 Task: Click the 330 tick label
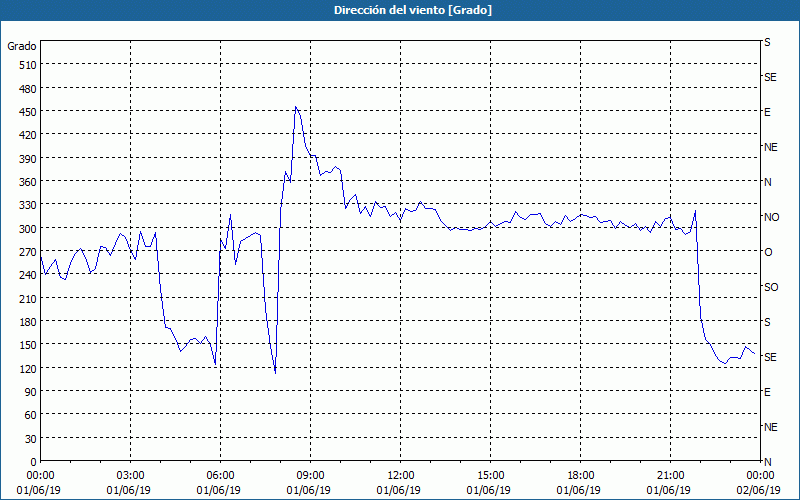pyautogui.click(x=28, y=205)
